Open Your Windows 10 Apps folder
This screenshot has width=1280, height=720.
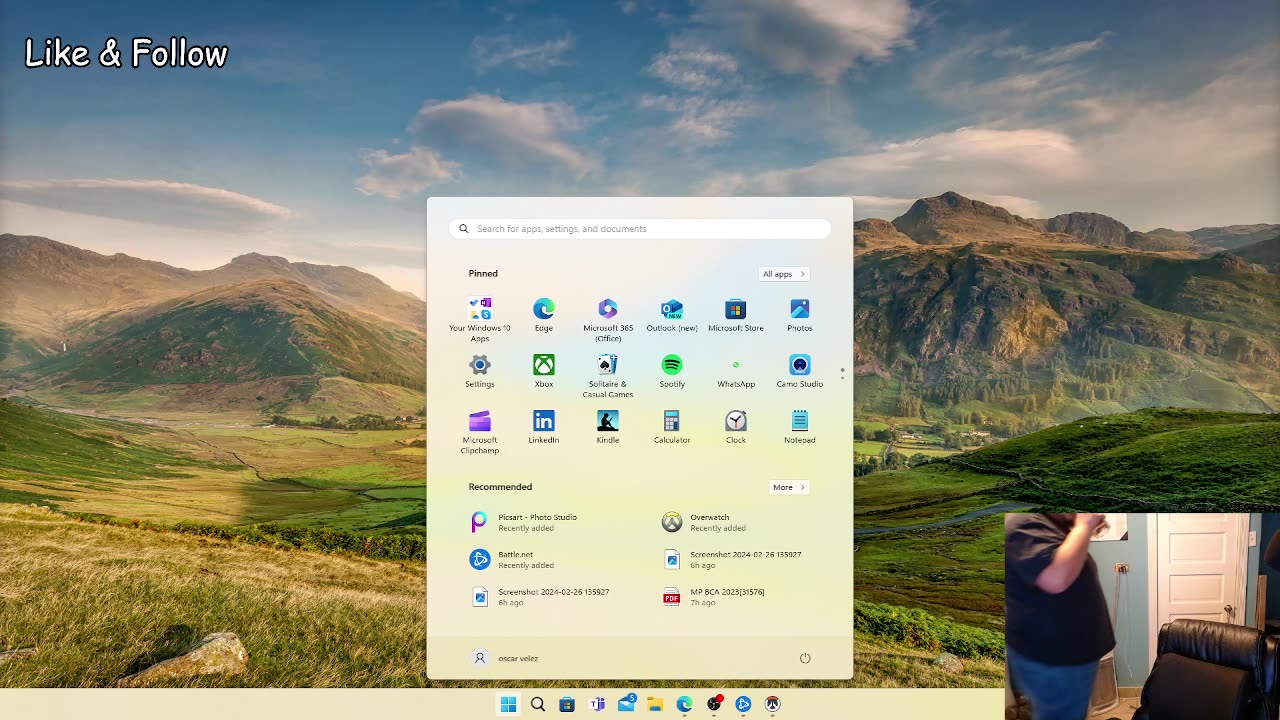coord(480,319)
